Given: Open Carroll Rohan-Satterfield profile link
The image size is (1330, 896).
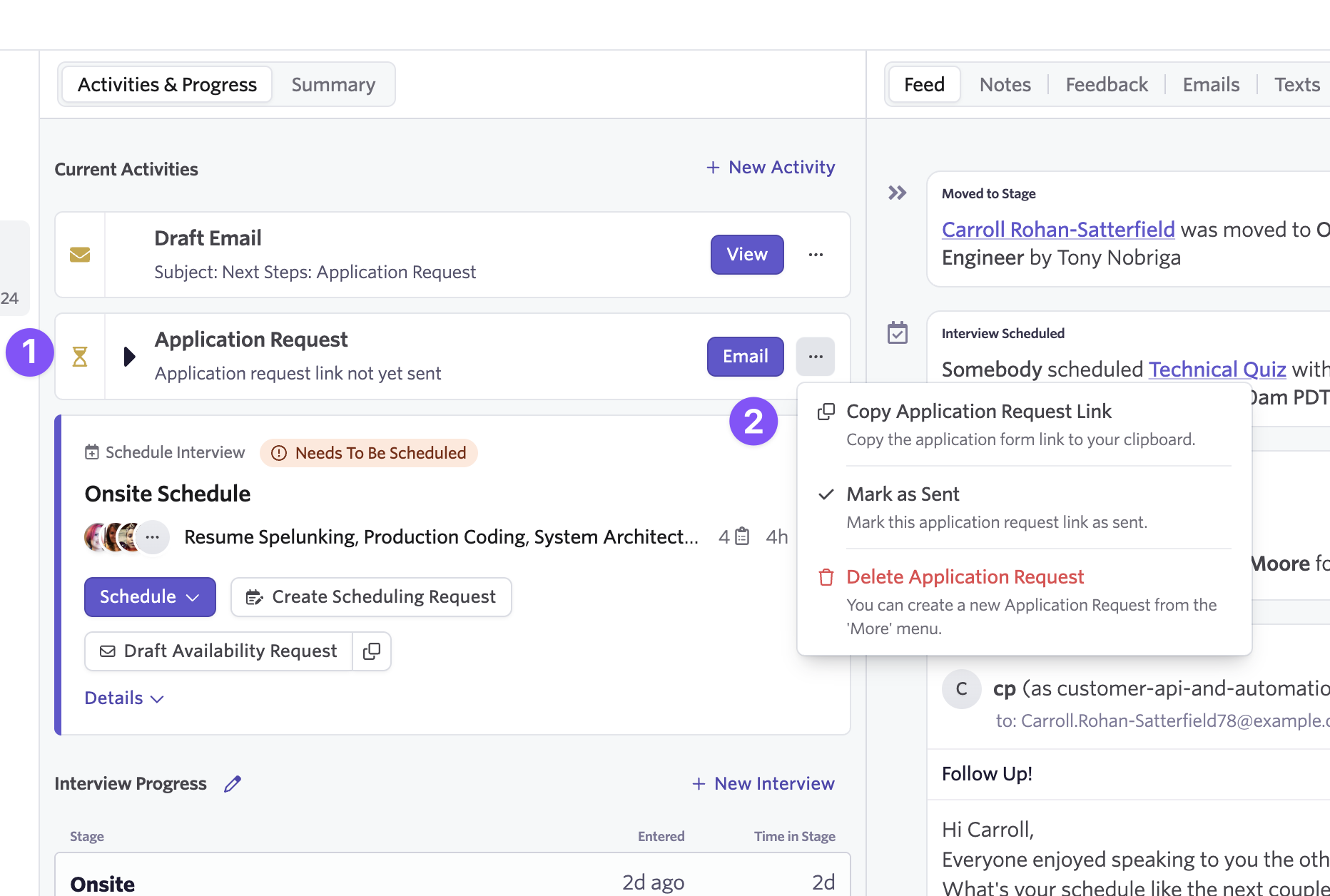Looking at the screenshot, I should point(1057,229).
